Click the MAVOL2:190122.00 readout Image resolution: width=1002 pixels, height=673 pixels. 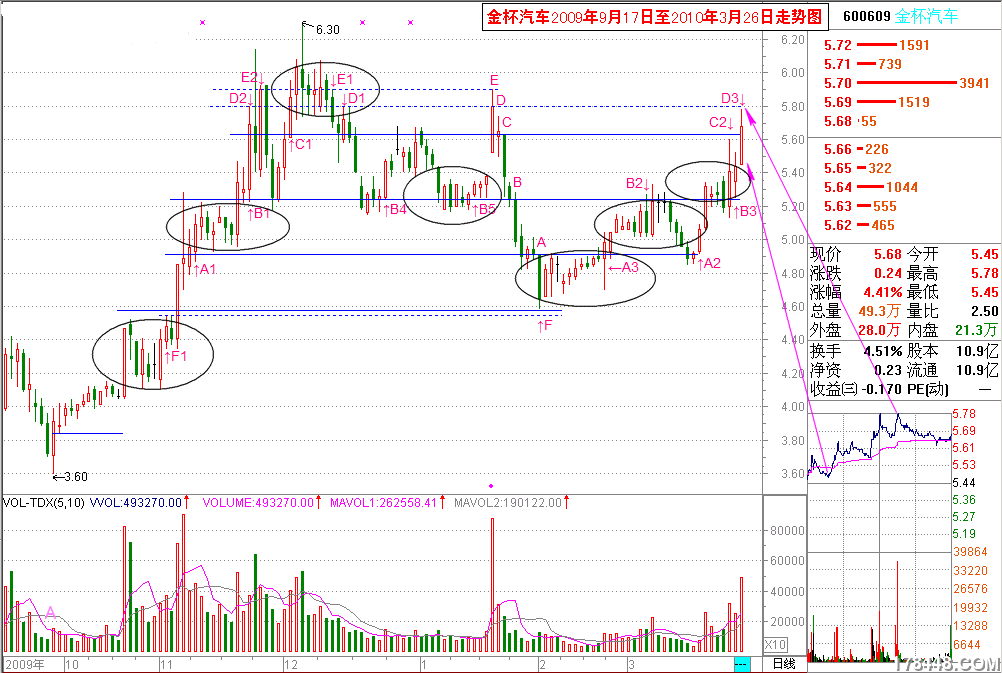[x=507, y=503]
